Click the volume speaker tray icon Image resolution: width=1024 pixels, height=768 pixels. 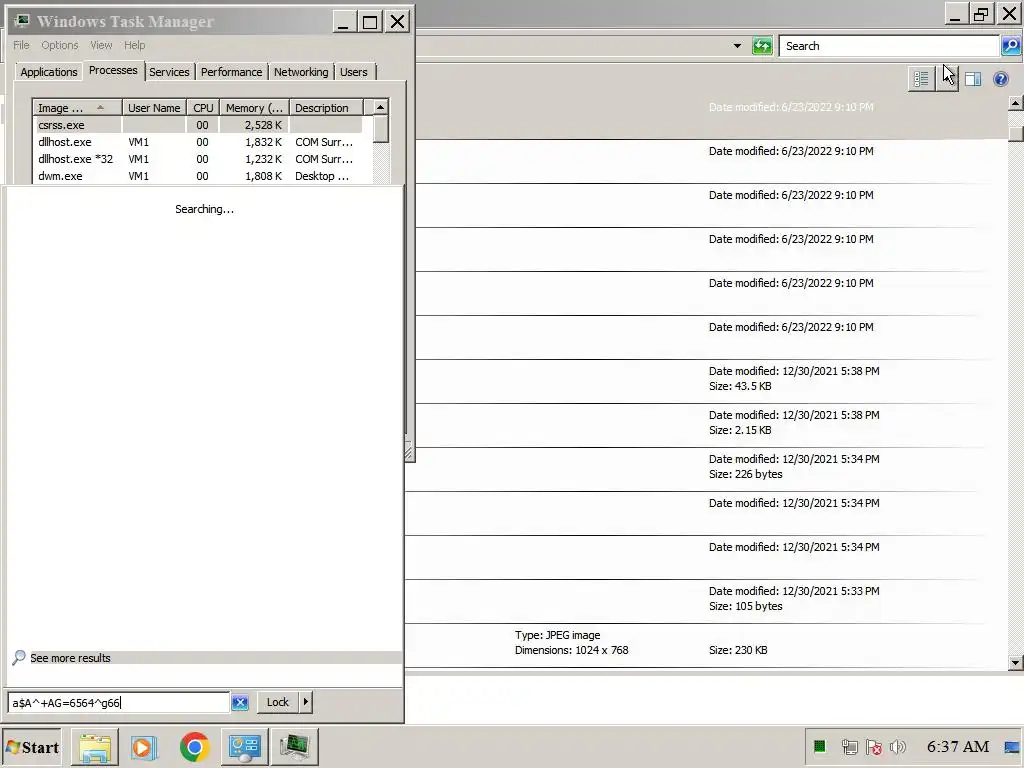tap(898, 746)
